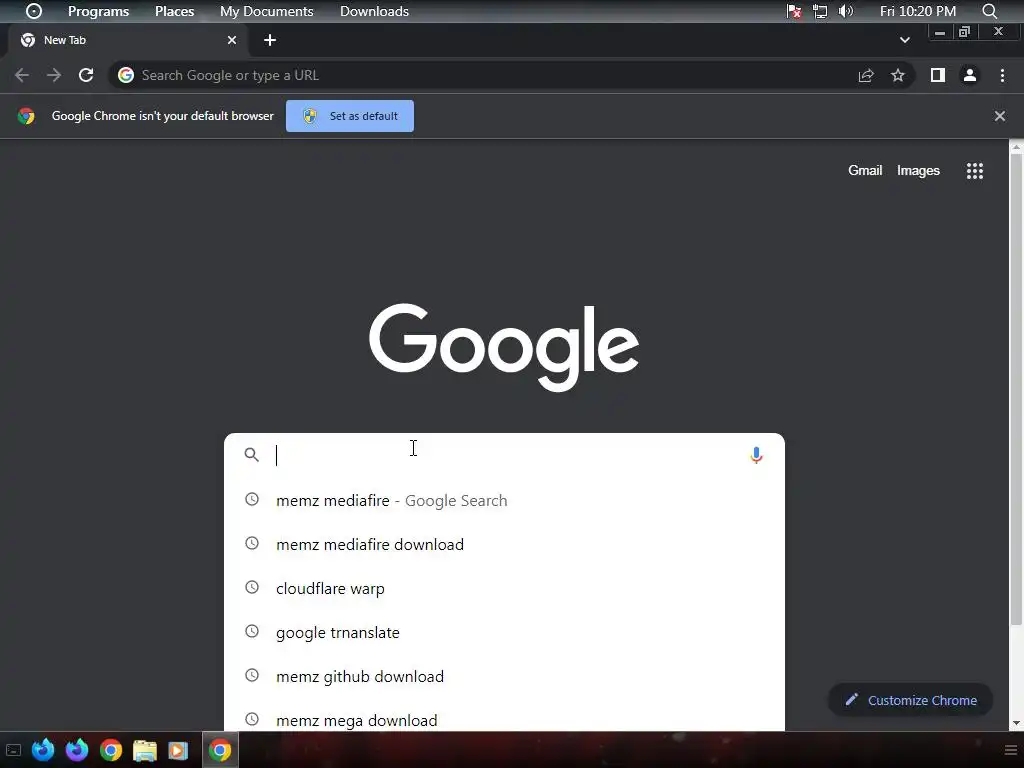Image resolution: width=1024 pixels, height=768 pixels.
Task: Click Customize Chrome button
Action: 910,700
